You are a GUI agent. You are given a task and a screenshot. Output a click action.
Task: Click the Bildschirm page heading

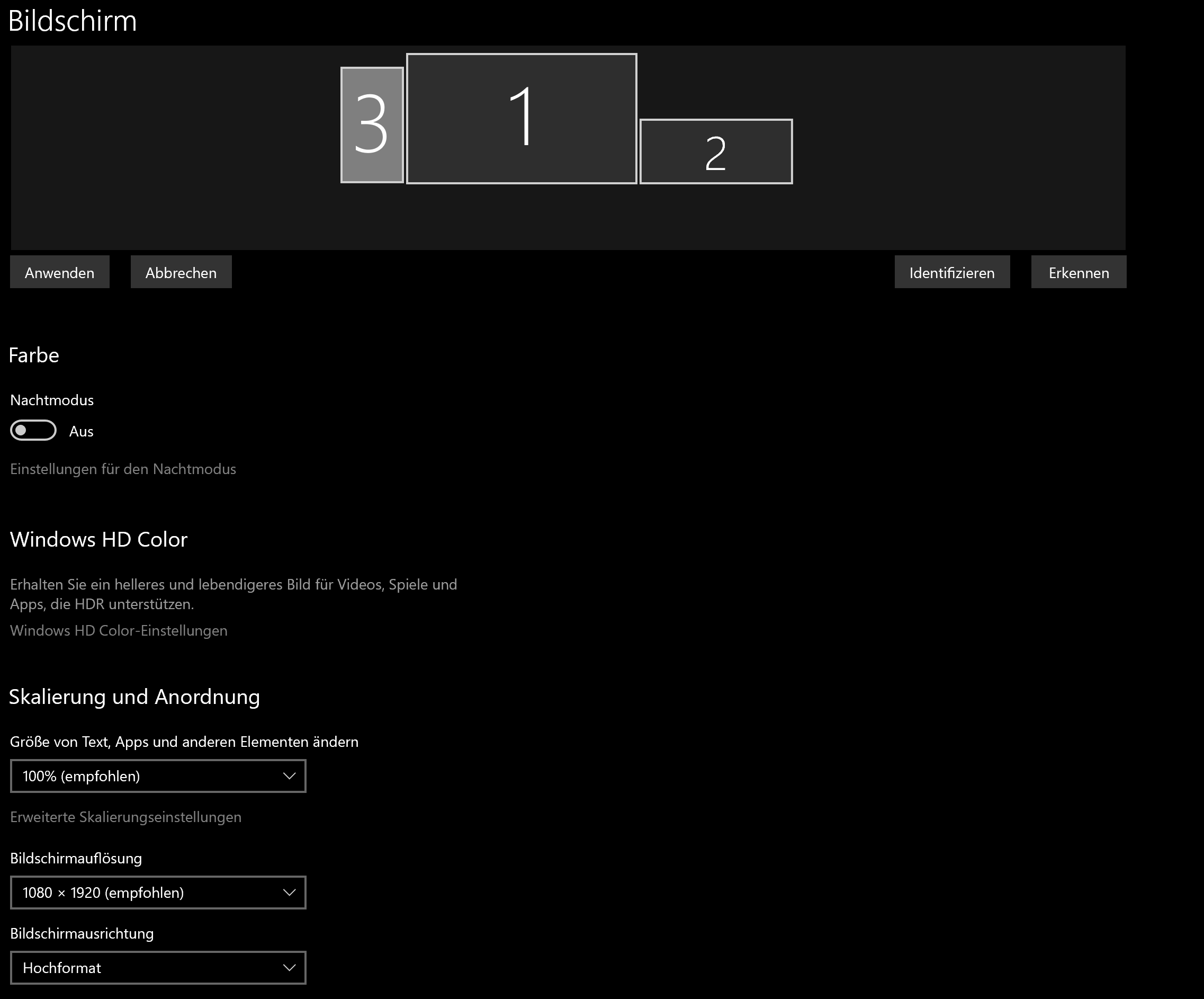point(73,21)
